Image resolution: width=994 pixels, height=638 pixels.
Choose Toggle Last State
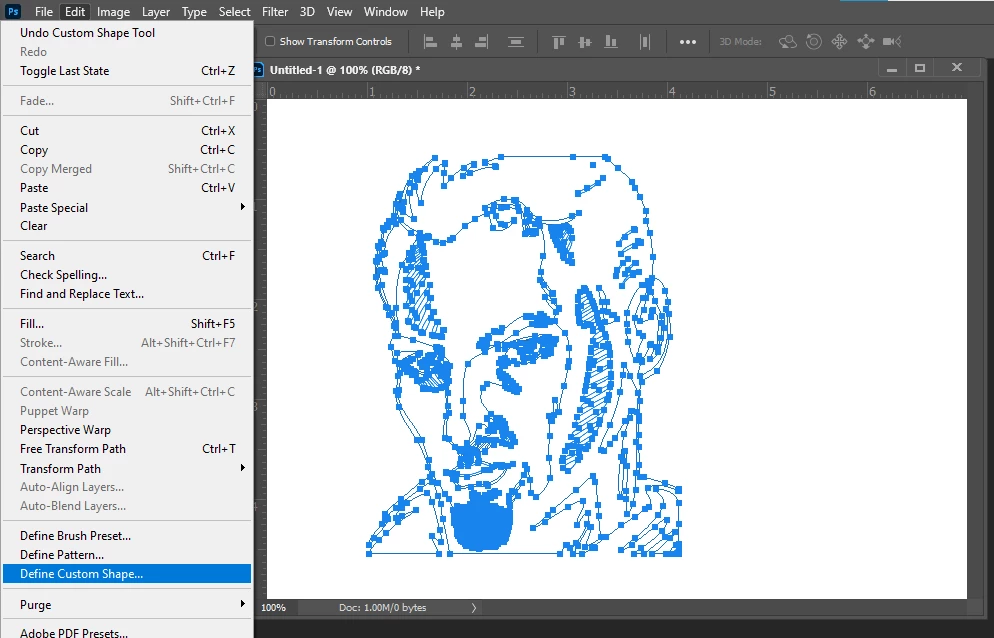tap(127, 71)
